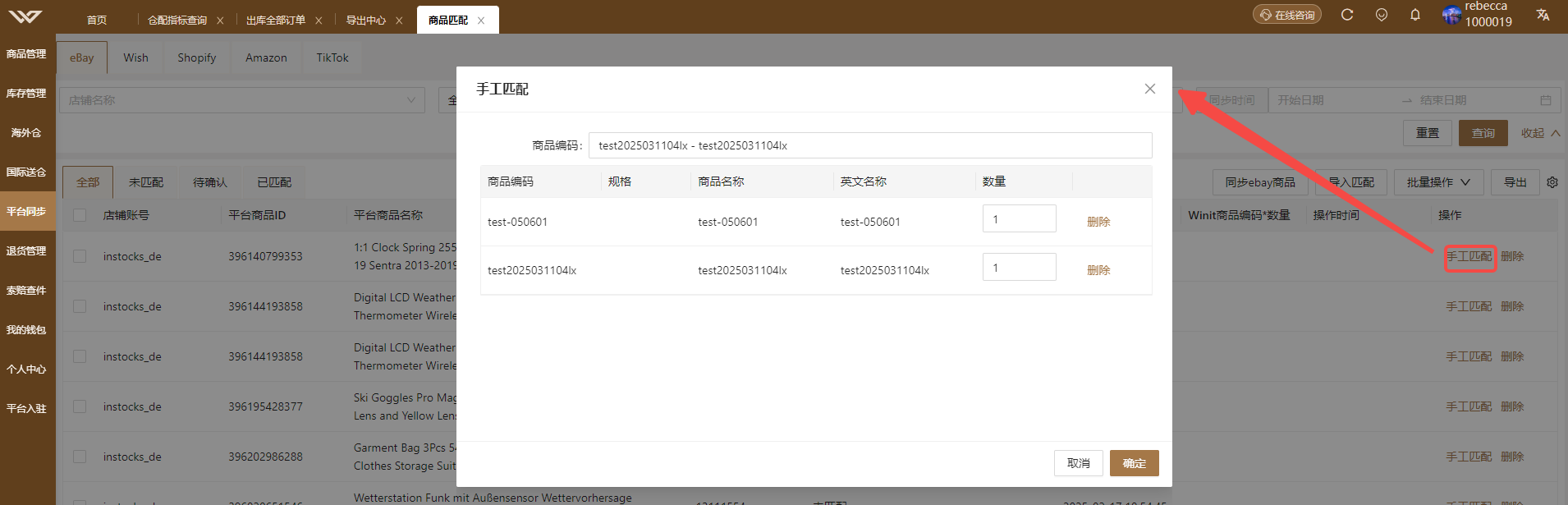Open the feedback smiley icon
1568x505 pixels.
point(1382,15)
